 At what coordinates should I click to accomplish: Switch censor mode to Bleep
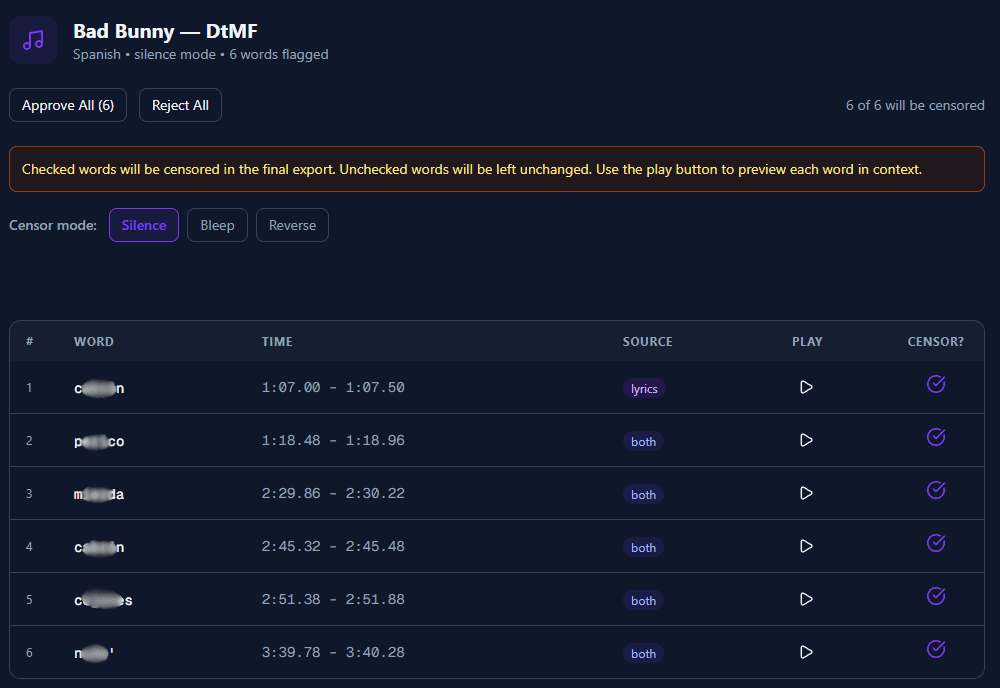click(x=217, y=225)
